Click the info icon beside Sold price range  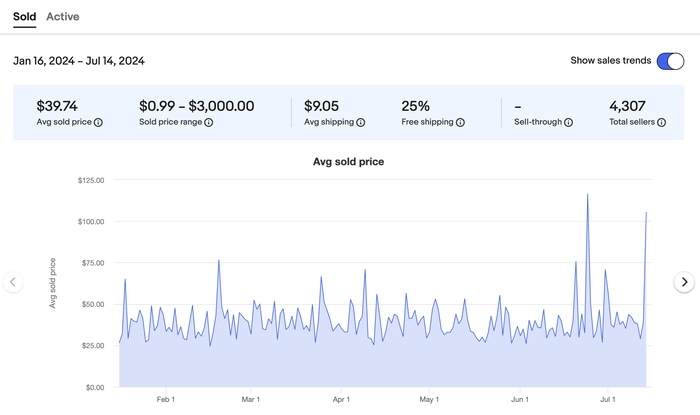click(208, 123)
